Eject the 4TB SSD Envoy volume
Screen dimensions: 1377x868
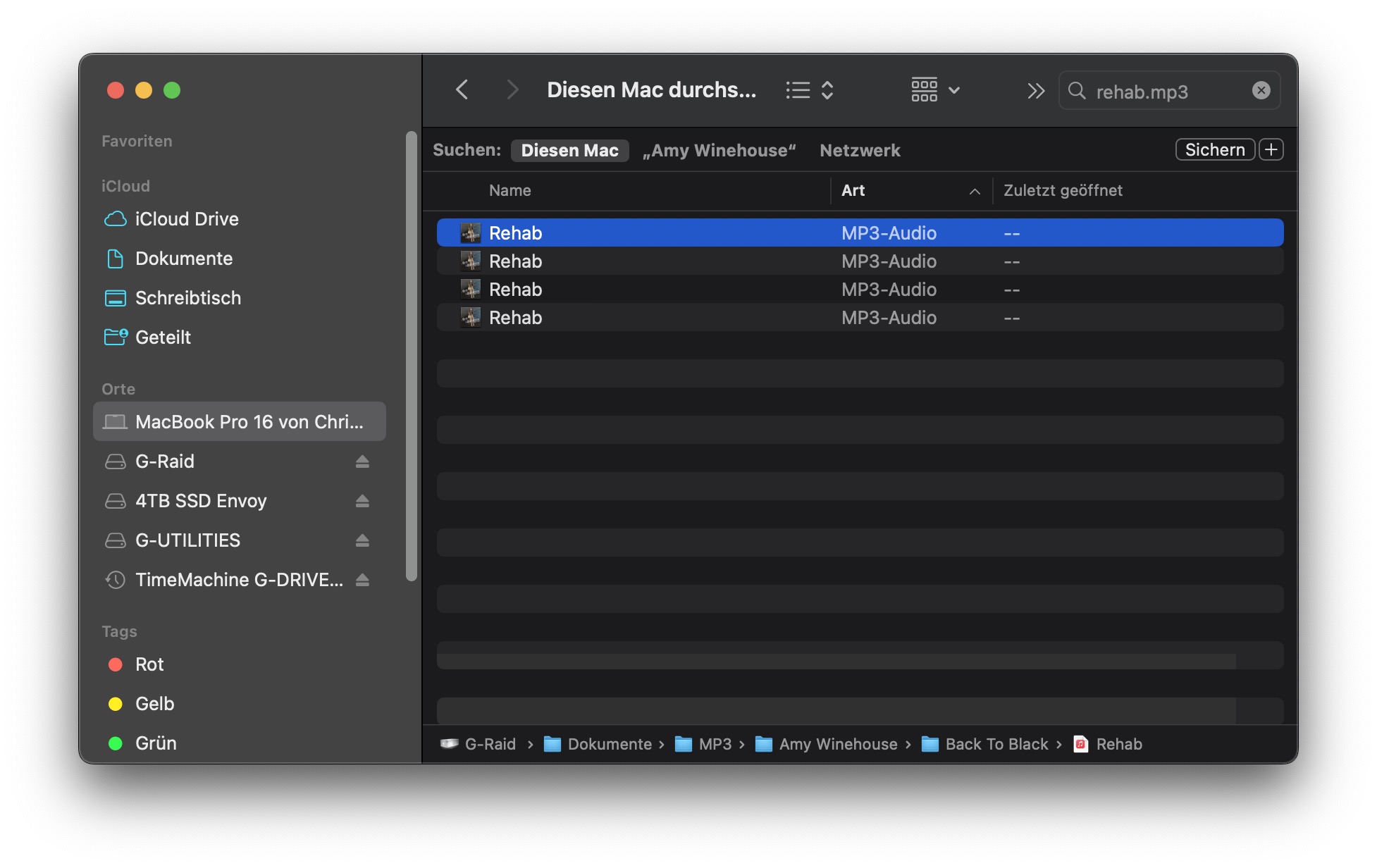(362, 501)
